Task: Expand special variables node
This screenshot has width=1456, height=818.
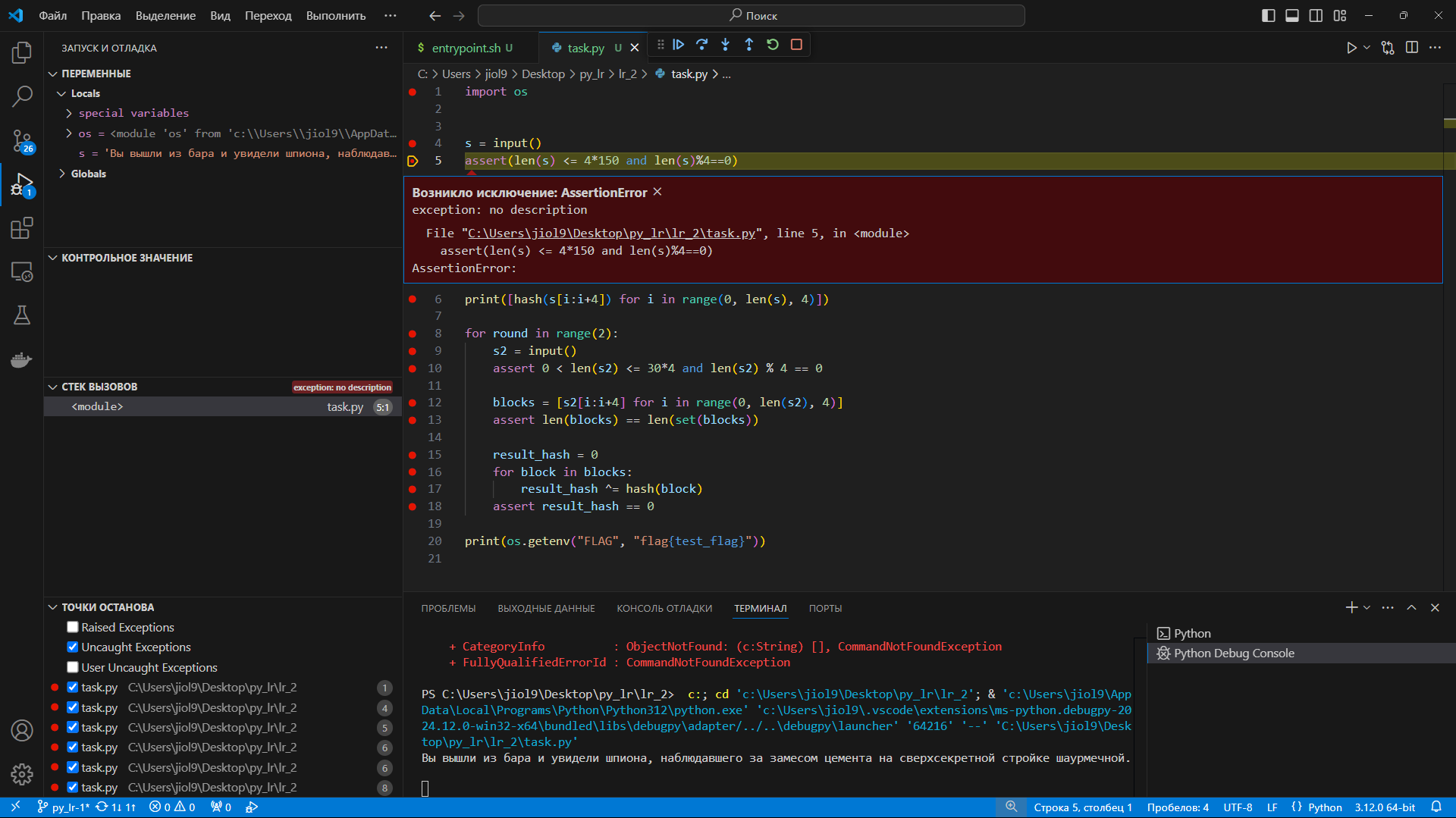Action: [x=69, y=113]
